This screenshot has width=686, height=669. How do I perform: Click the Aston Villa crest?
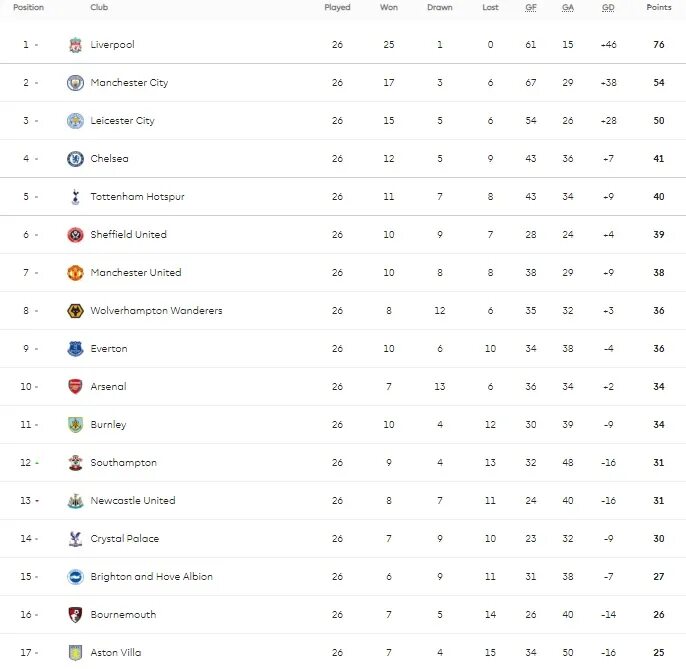point(75,653)
